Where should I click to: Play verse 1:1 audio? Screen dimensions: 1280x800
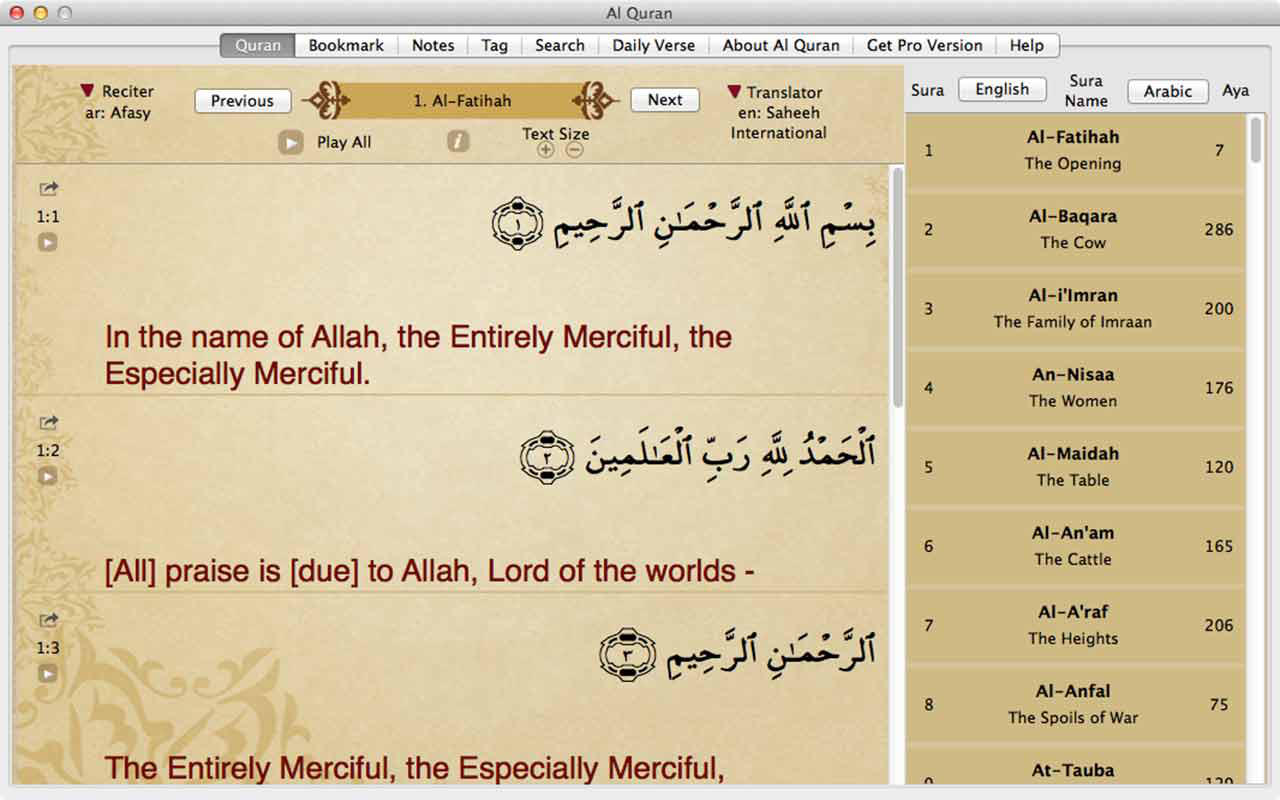coord(48,242)
